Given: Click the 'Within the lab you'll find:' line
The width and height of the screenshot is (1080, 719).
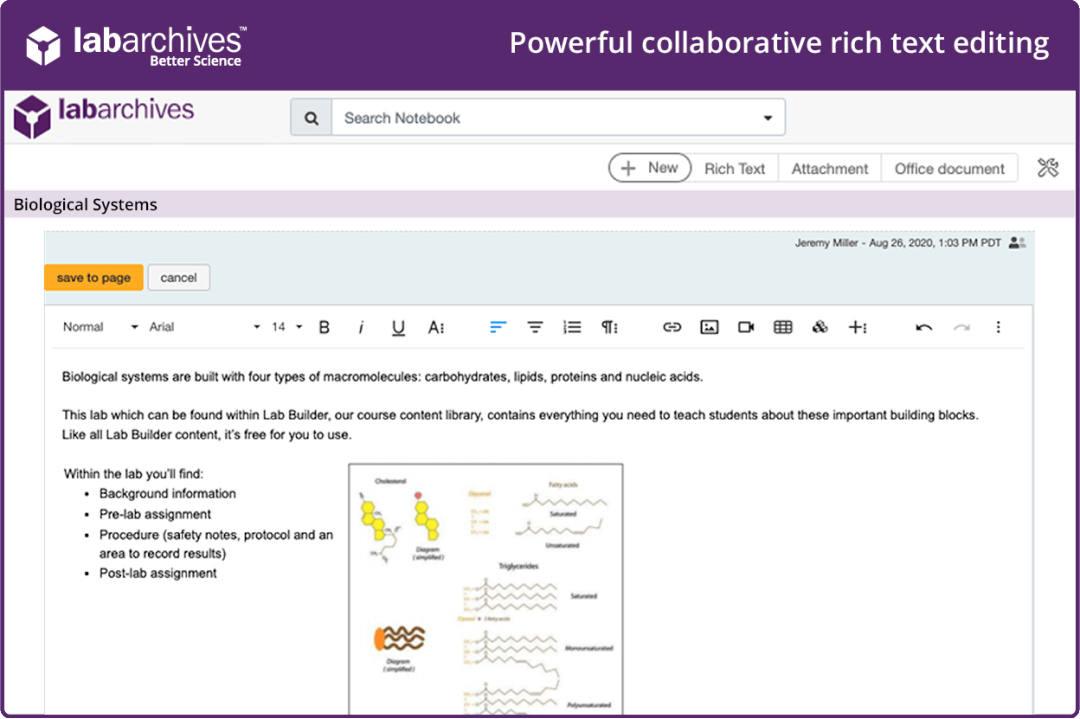Looking at the screenshot, I should tap(134, 474).
